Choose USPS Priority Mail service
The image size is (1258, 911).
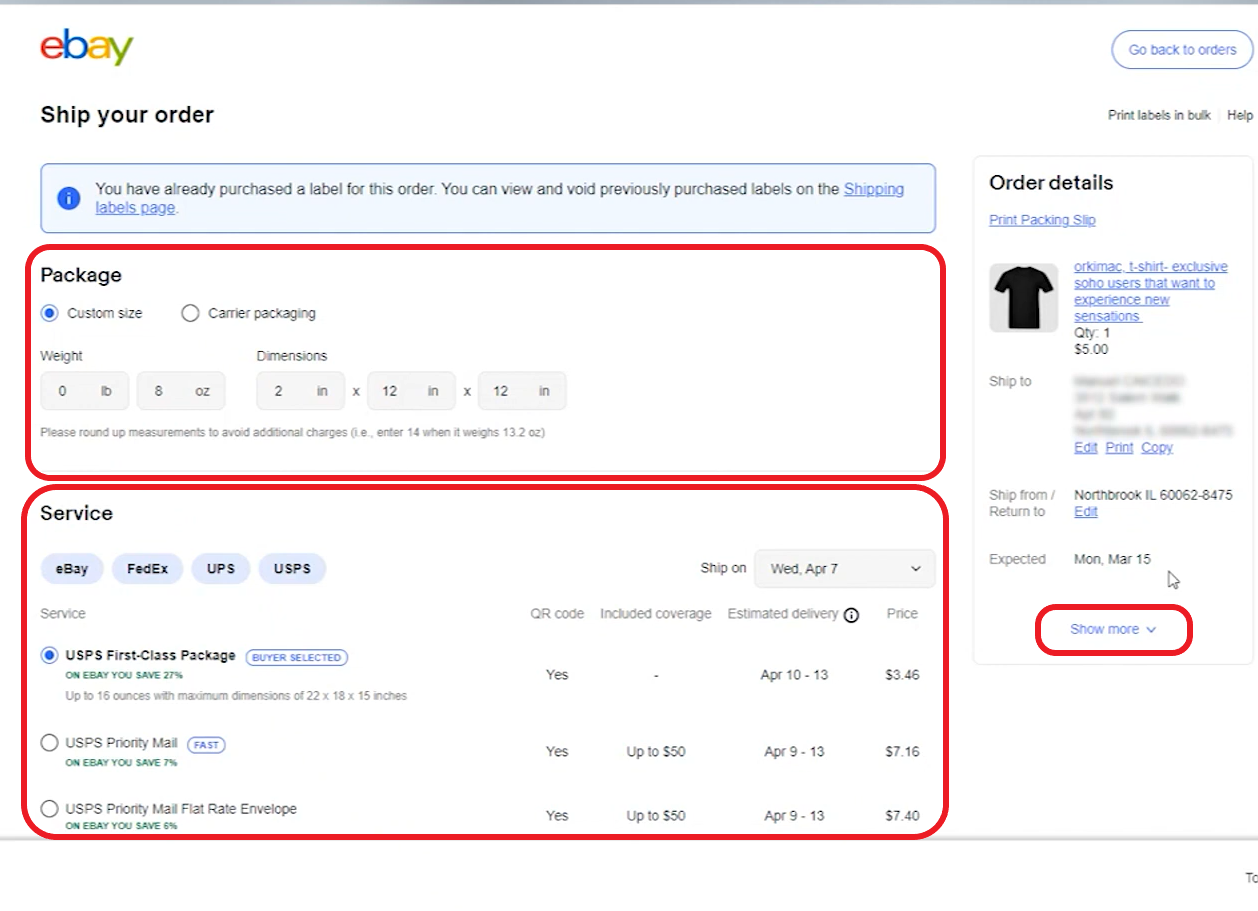(x=50, y=743)
